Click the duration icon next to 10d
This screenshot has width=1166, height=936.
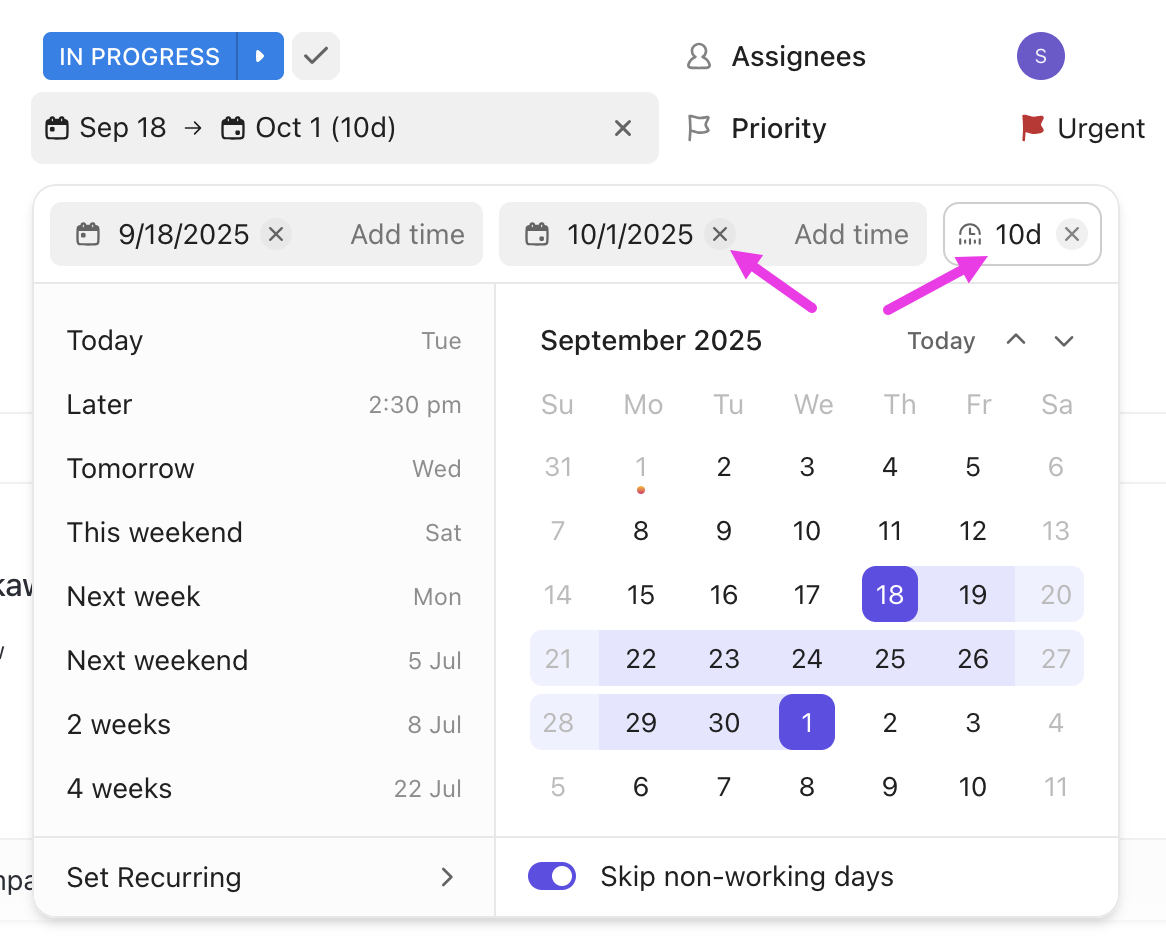point(970,234)
